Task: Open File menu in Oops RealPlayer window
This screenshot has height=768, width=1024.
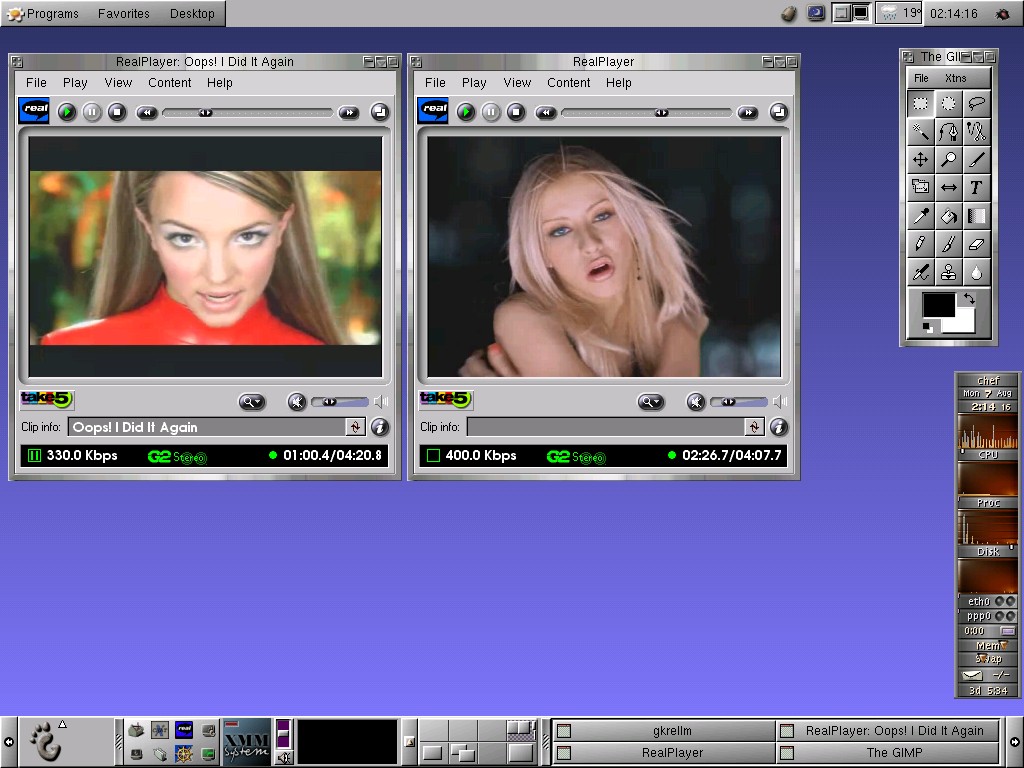Action: [36, 82]
